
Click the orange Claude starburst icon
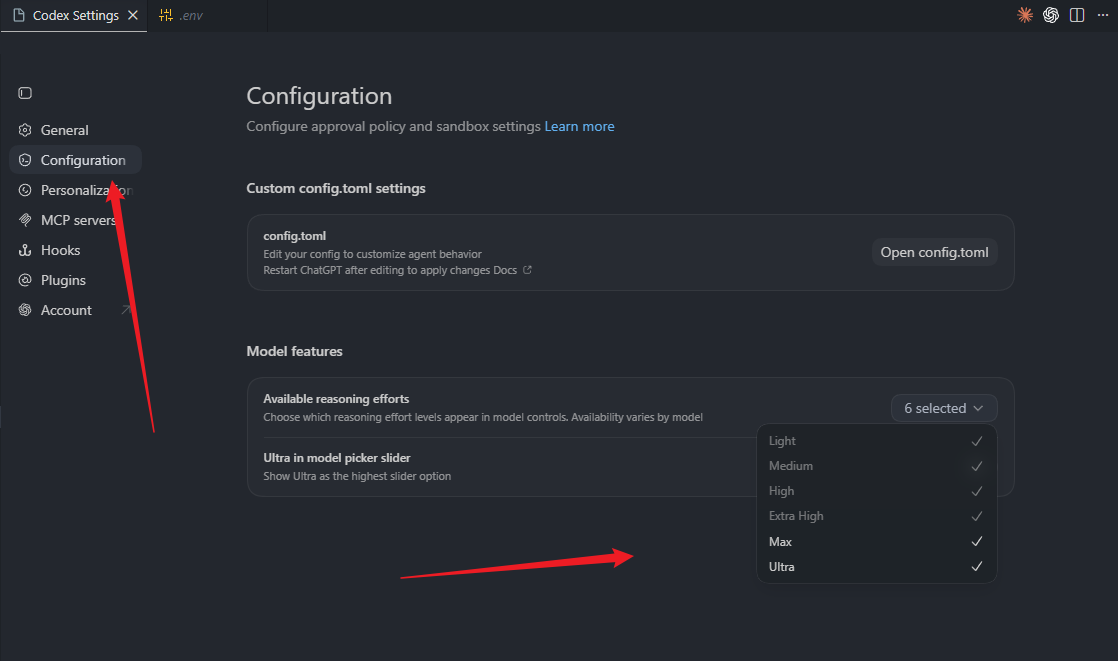(x=1025, y=15)
